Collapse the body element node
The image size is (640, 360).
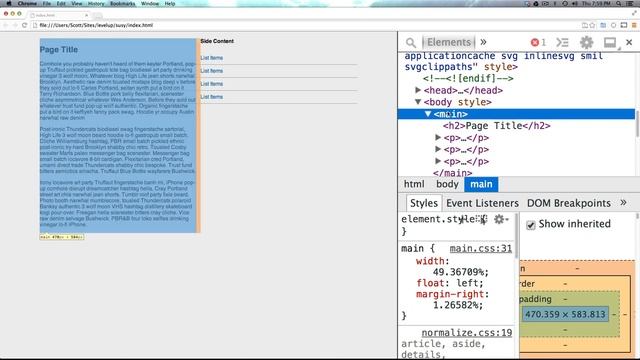(x=418, y=102)
